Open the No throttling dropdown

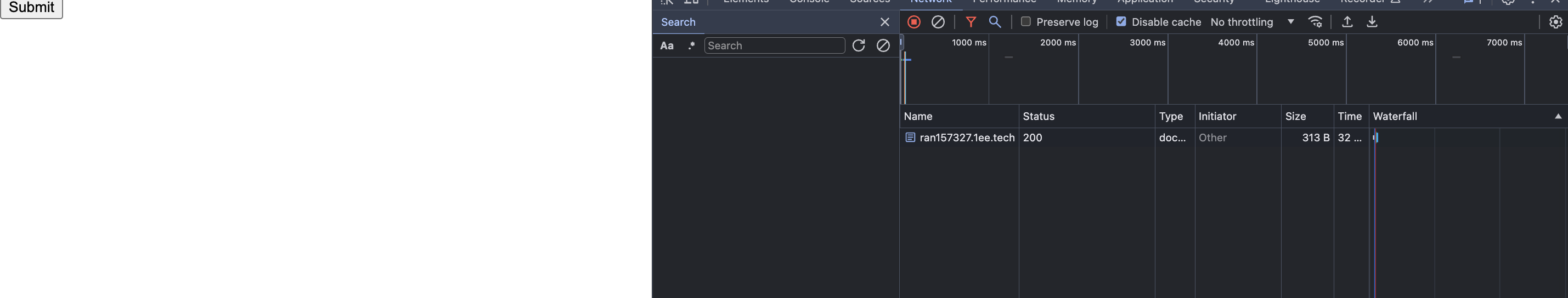click(1251, 22)
